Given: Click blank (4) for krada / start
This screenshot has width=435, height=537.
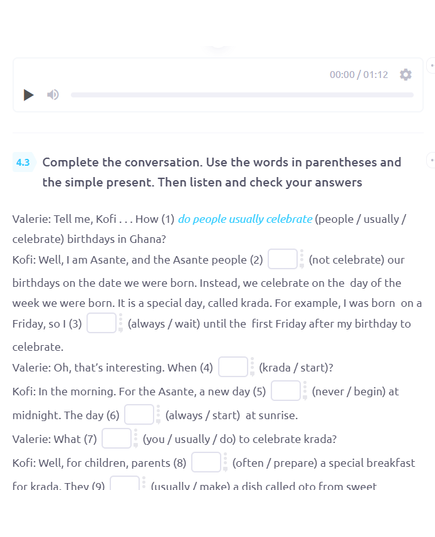Looking at the screenshot, I should tap(233, 367).
